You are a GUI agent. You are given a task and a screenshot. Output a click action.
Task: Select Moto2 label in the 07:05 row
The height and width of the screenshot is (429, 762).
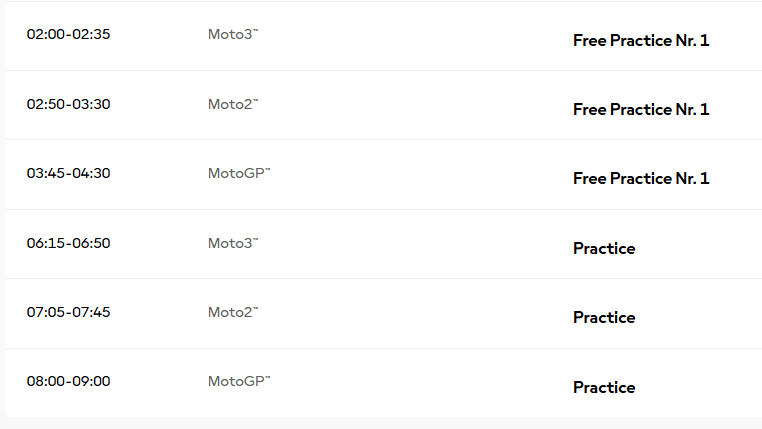click(233, 312)
